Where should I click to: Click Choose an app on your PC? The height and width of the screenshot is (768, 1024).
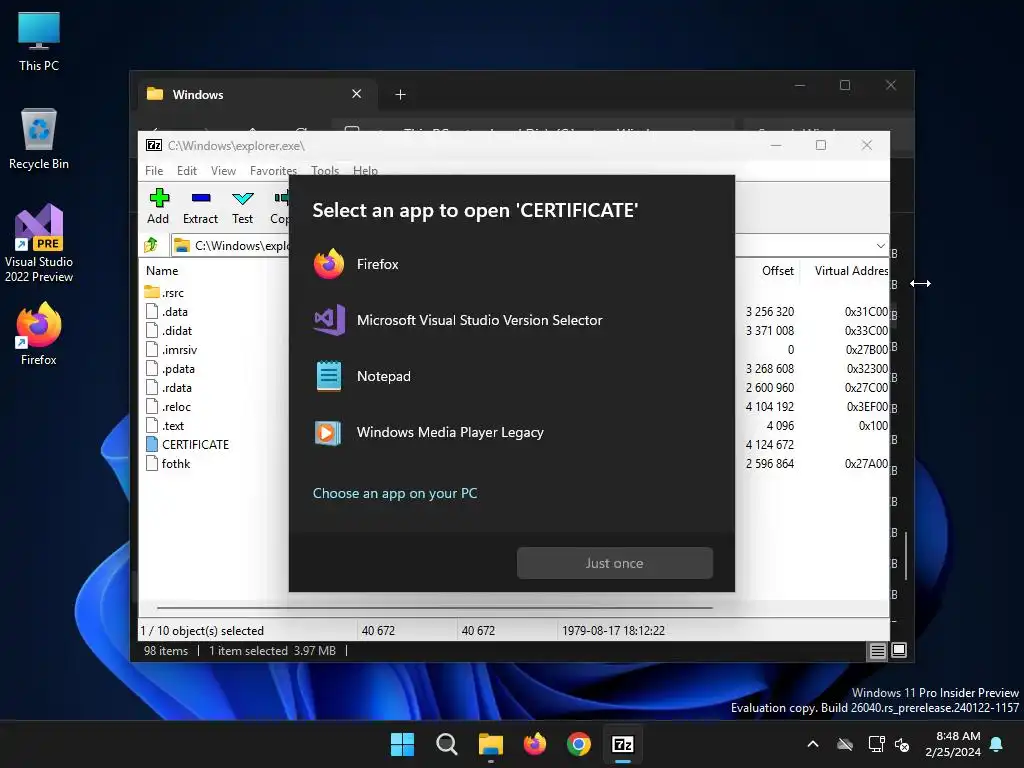point(394,494)
